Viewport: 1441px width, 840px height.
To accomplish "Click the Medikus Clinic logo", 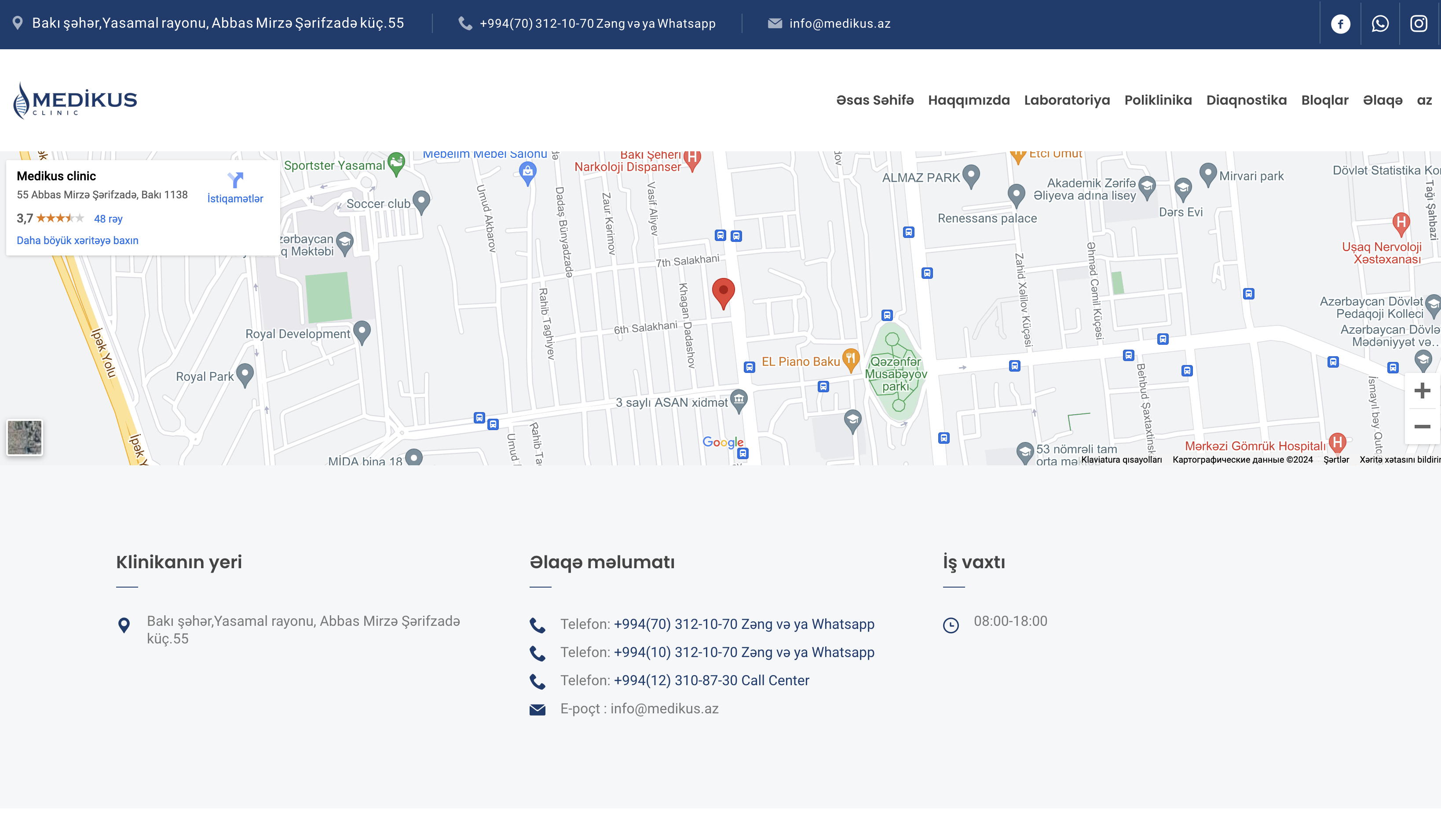I will [x=75, y=100].
